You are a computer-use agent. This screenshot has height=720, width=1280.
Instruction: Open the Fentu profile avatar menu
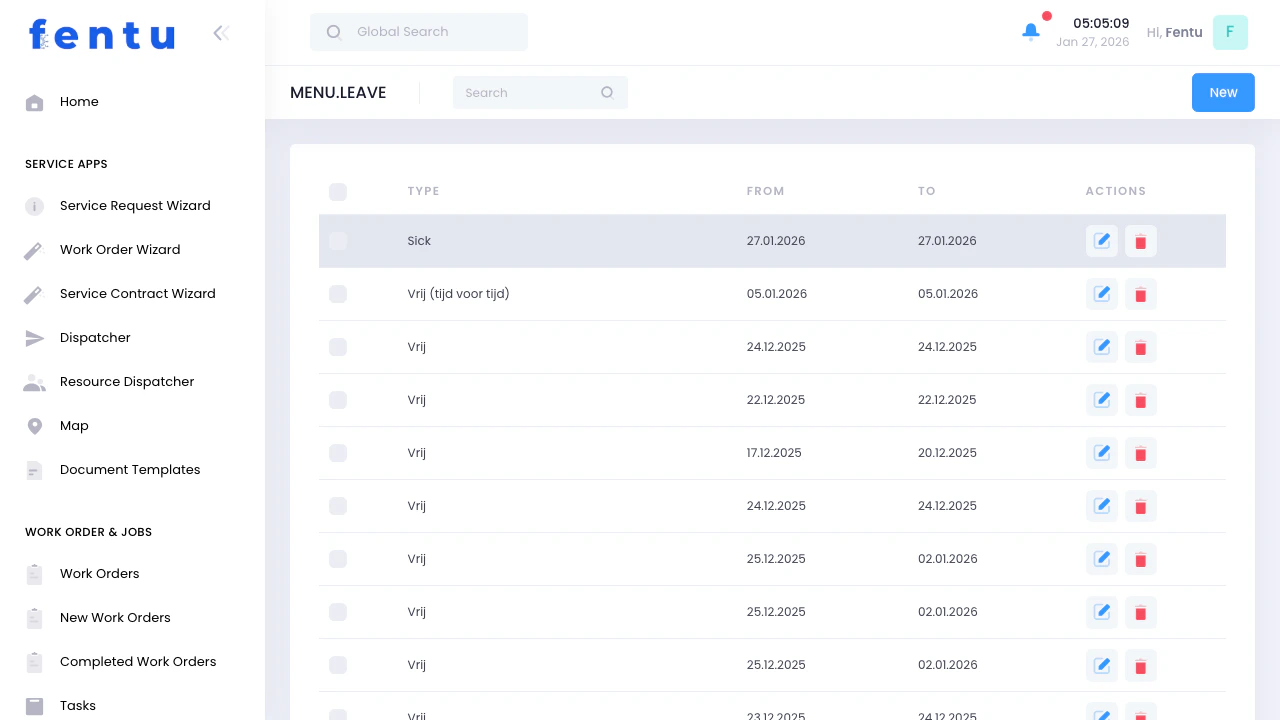pyautogui.click(x=1230, y=32)
